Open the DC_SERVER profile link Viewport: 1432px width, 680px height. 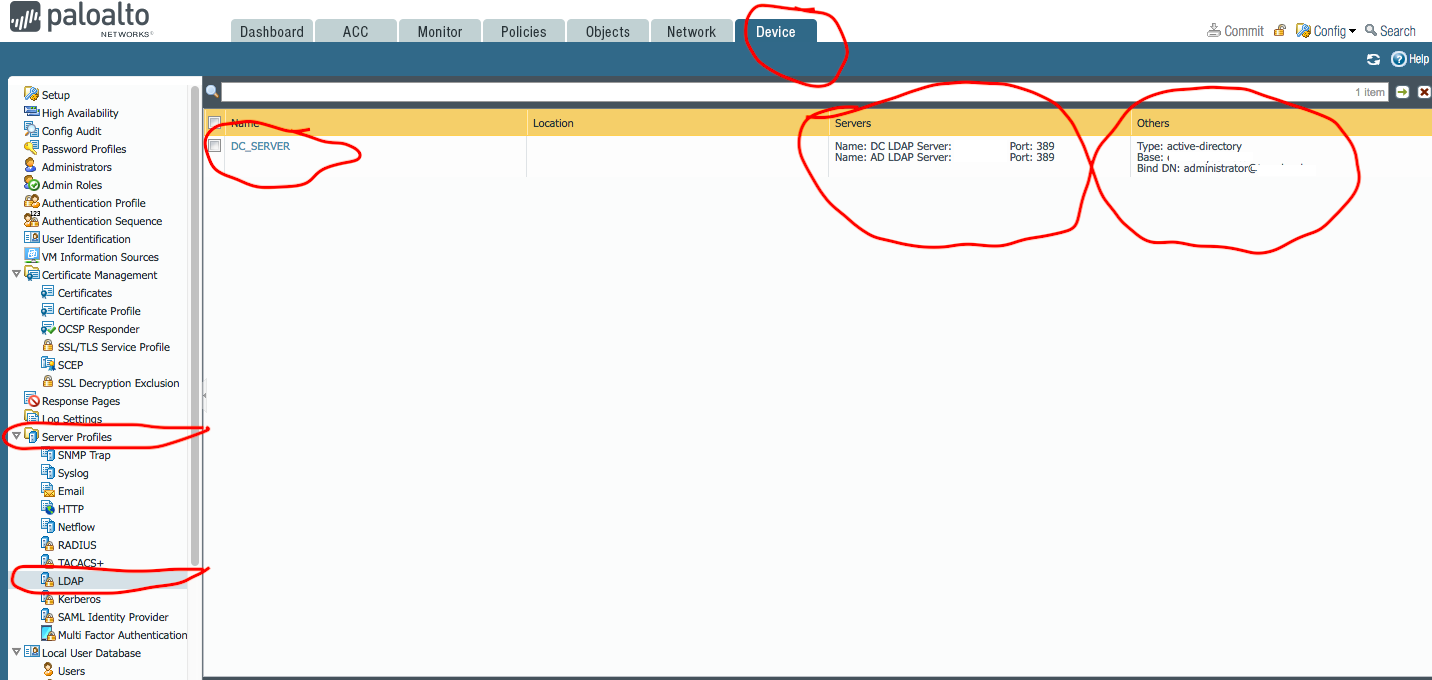pos(260,146)
